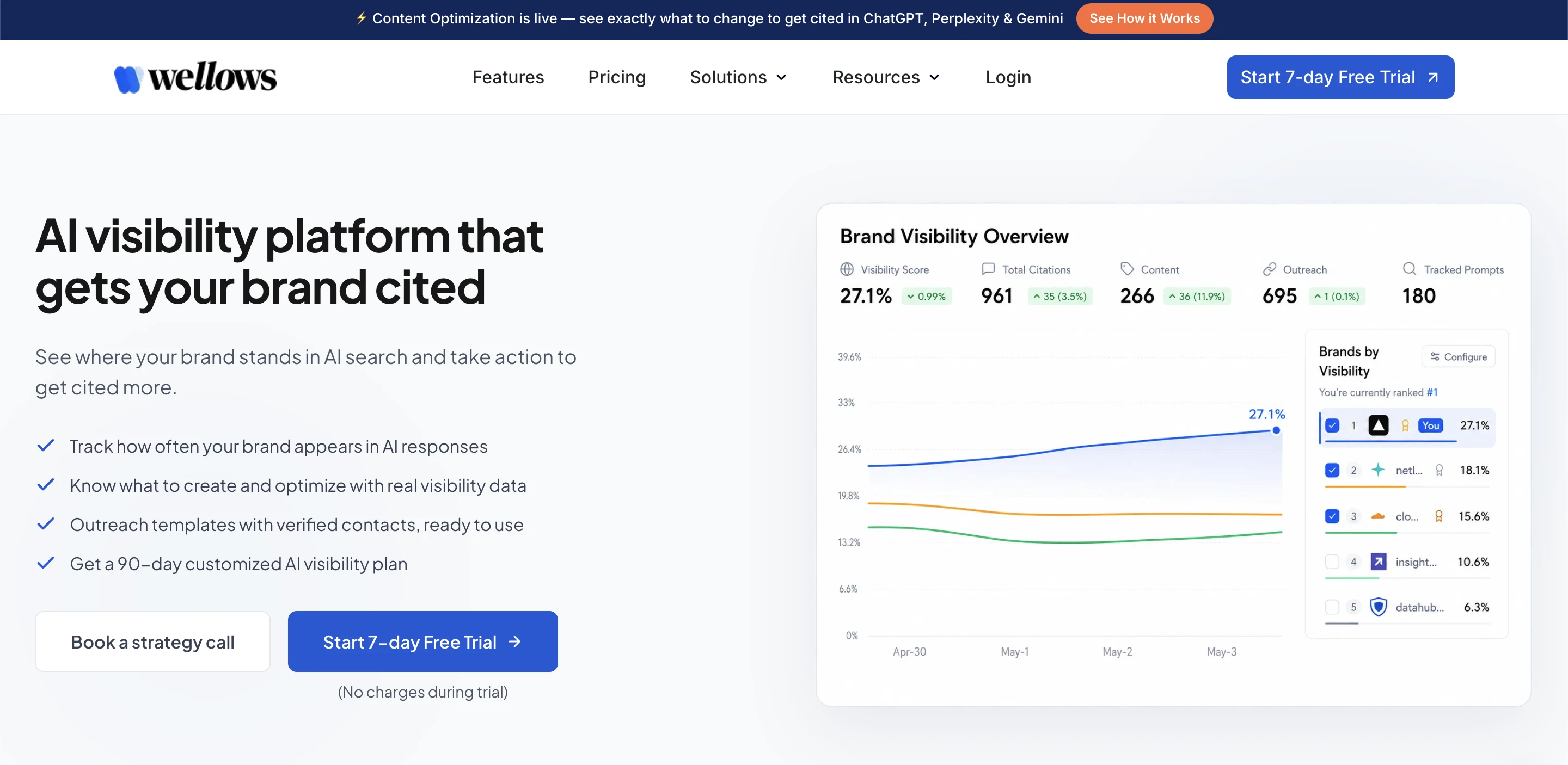
Task: Check the datahub... brand checkbox
Action: point(1332,607)
